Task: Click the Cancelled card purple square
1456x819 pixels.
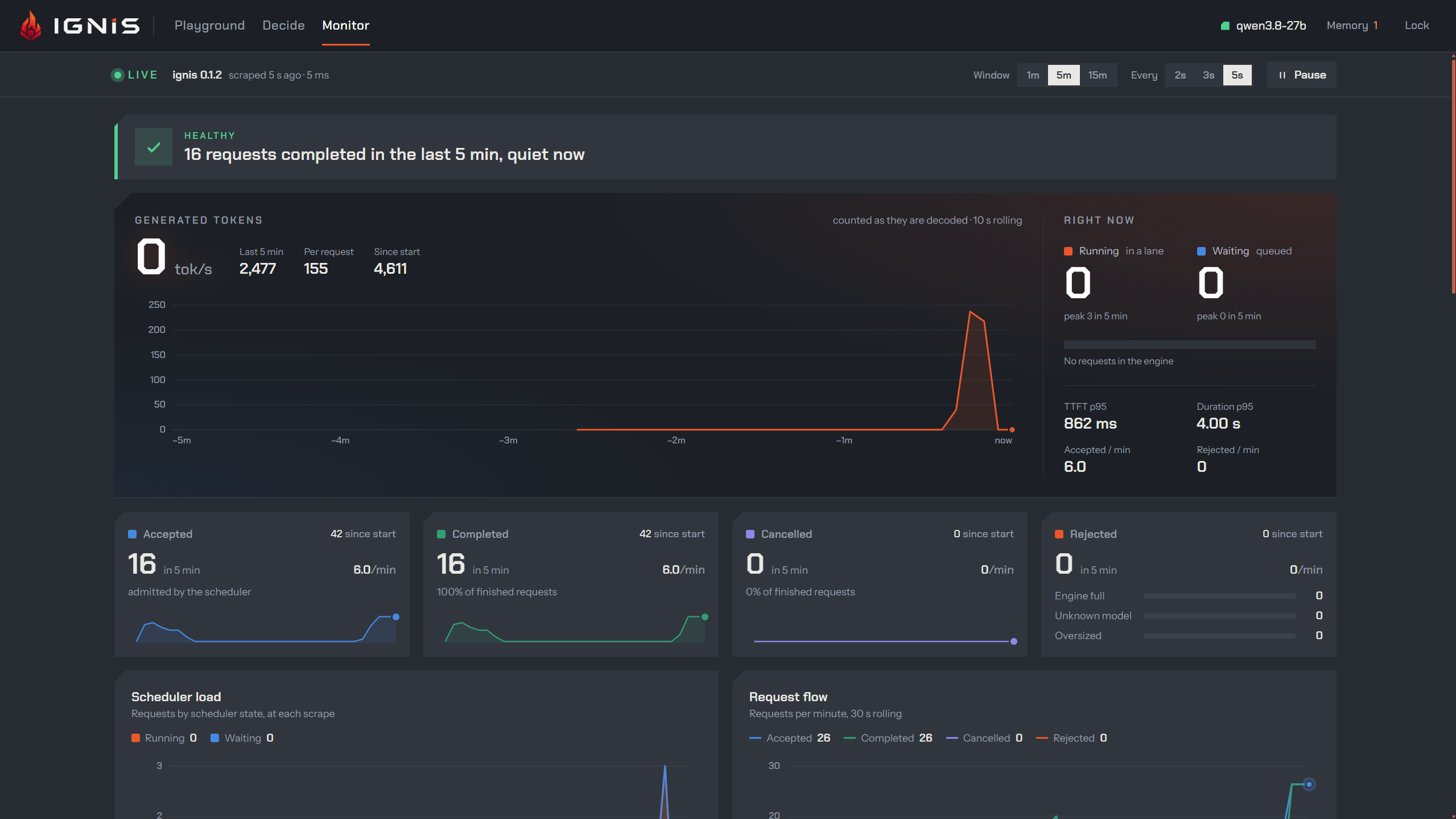Action: (x=750, y=534)
